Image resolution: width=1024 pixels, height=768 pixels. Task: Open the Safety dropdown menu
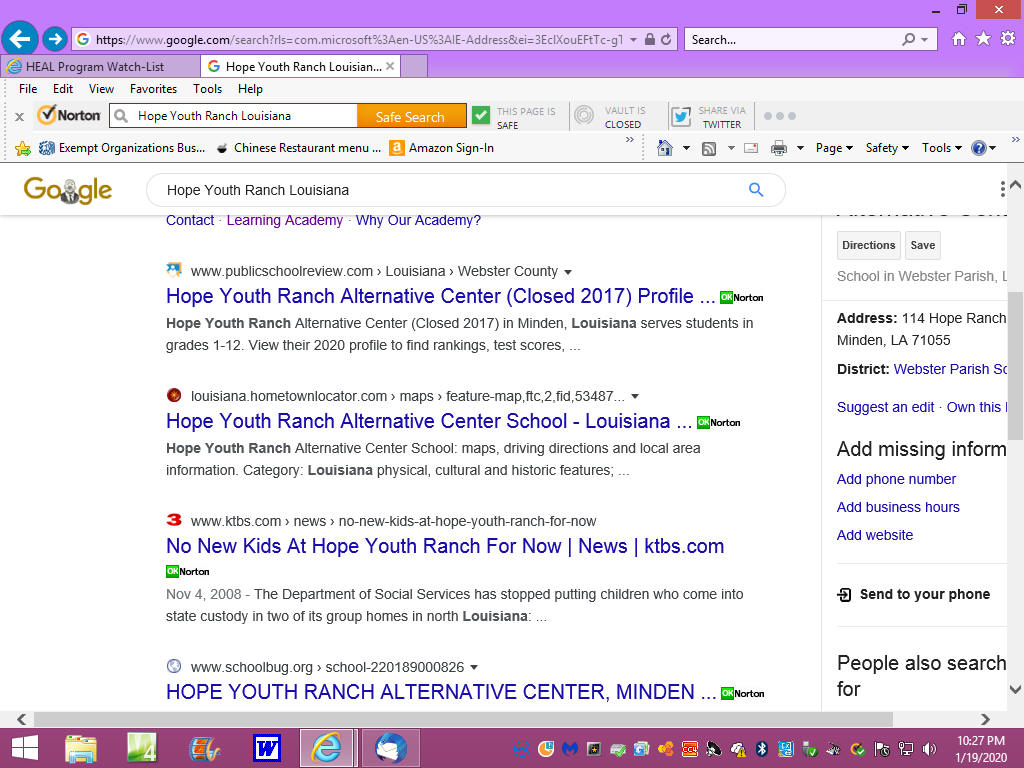click(887, 148)
